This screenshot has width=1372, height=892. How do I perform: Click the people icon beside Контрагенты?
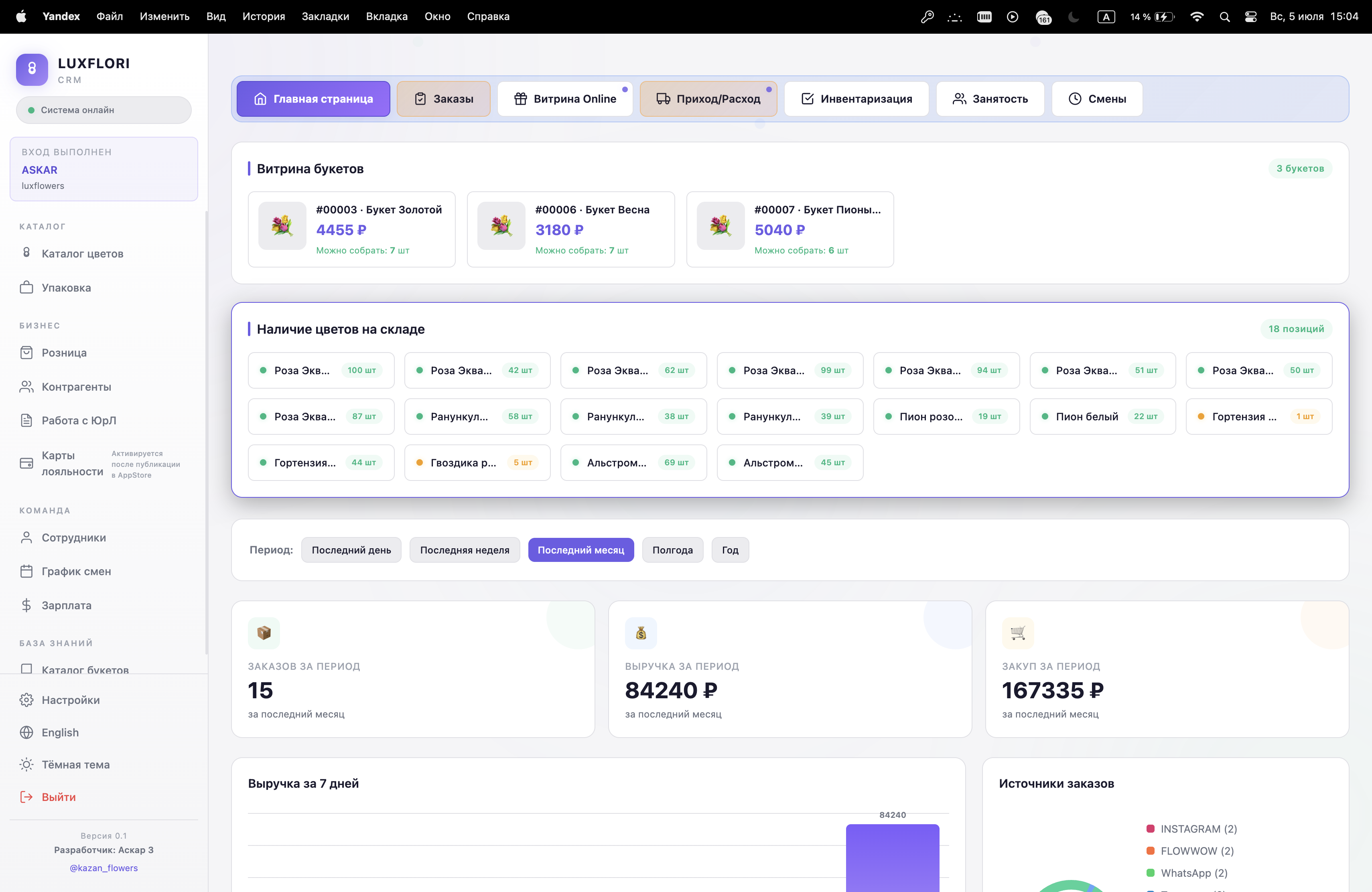tap(26, 386)
